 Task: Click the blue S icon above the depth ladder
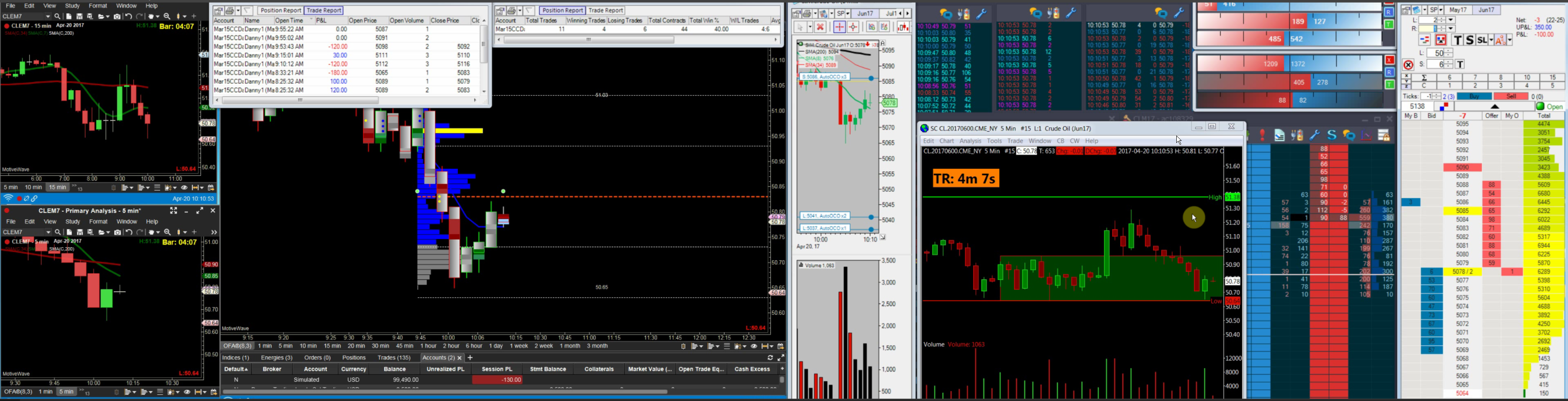click(x=1332, y=136)
